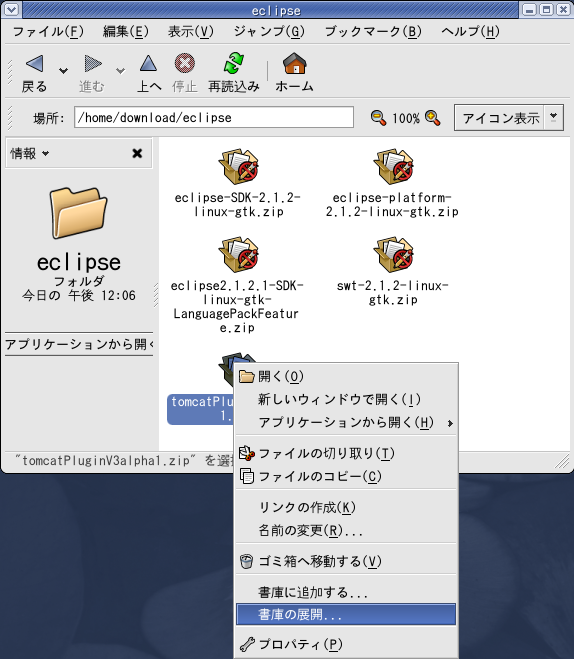Click the Up (上へ) triangle icon

[148, 63]
